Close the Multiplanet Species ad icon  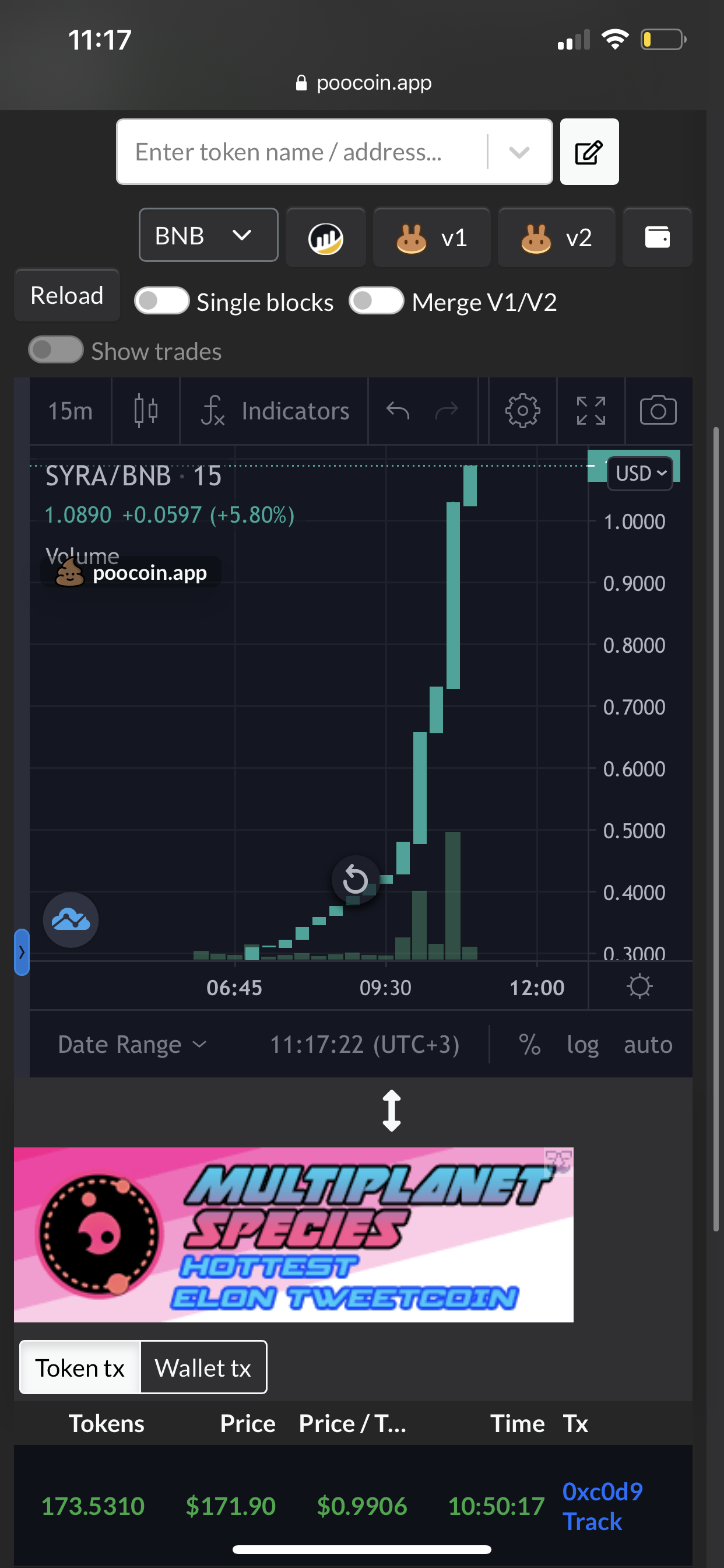coord(558,1161)
